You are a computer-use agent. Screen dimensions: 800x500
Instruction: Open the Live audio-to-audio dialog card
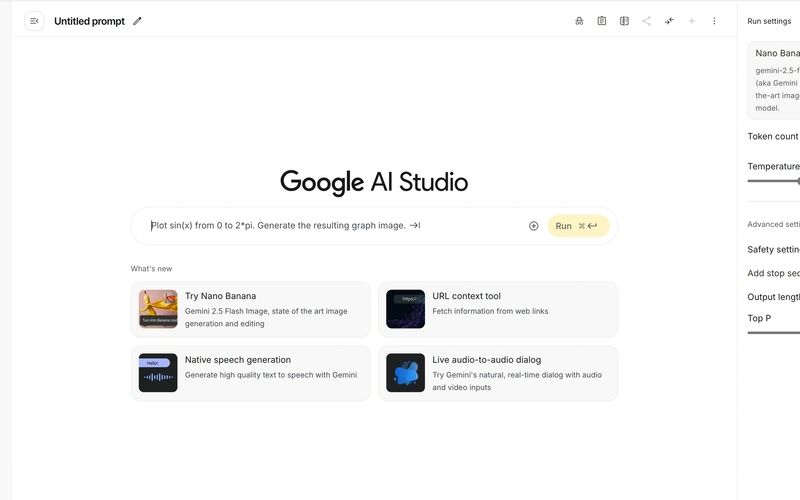[498, 373]
